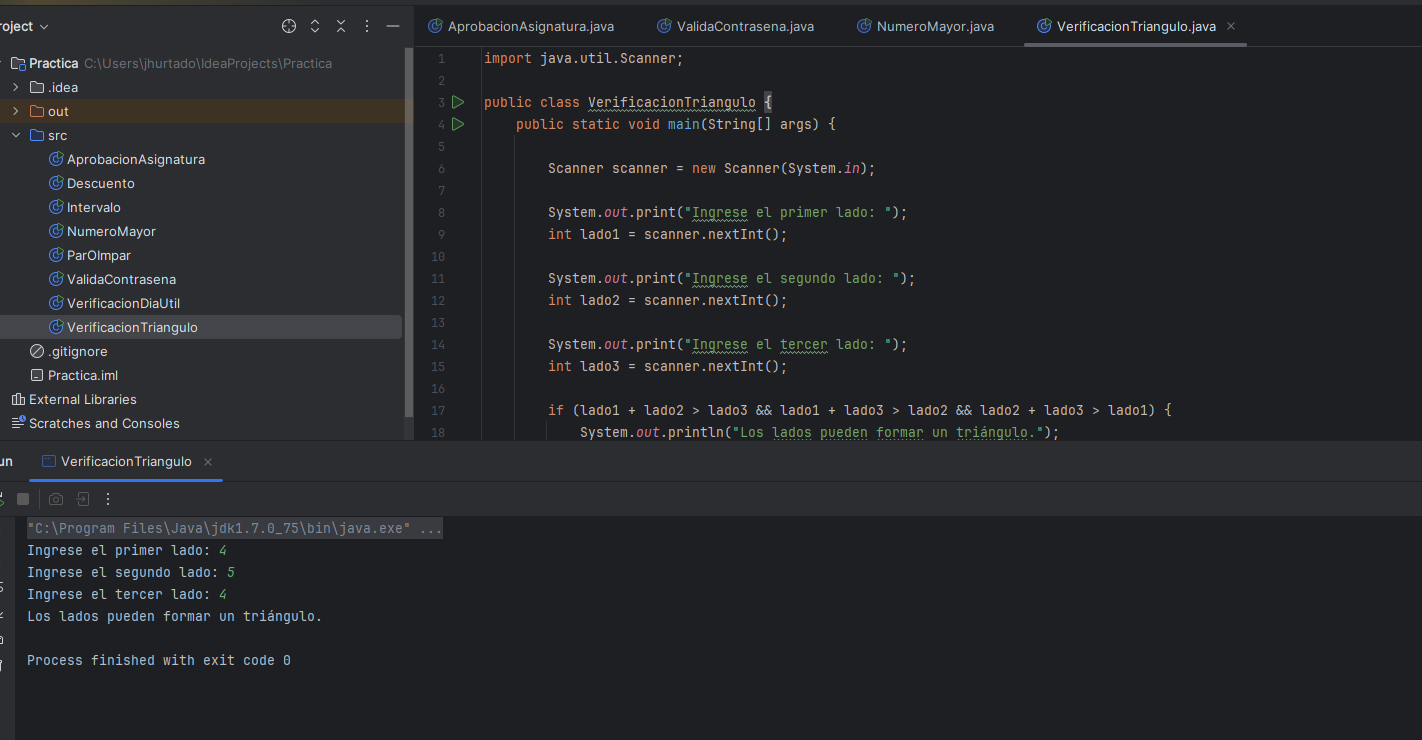Switch to AprobacionAsignatura.java tab
The image size is (1422, 740).
[x=521, y=26]
